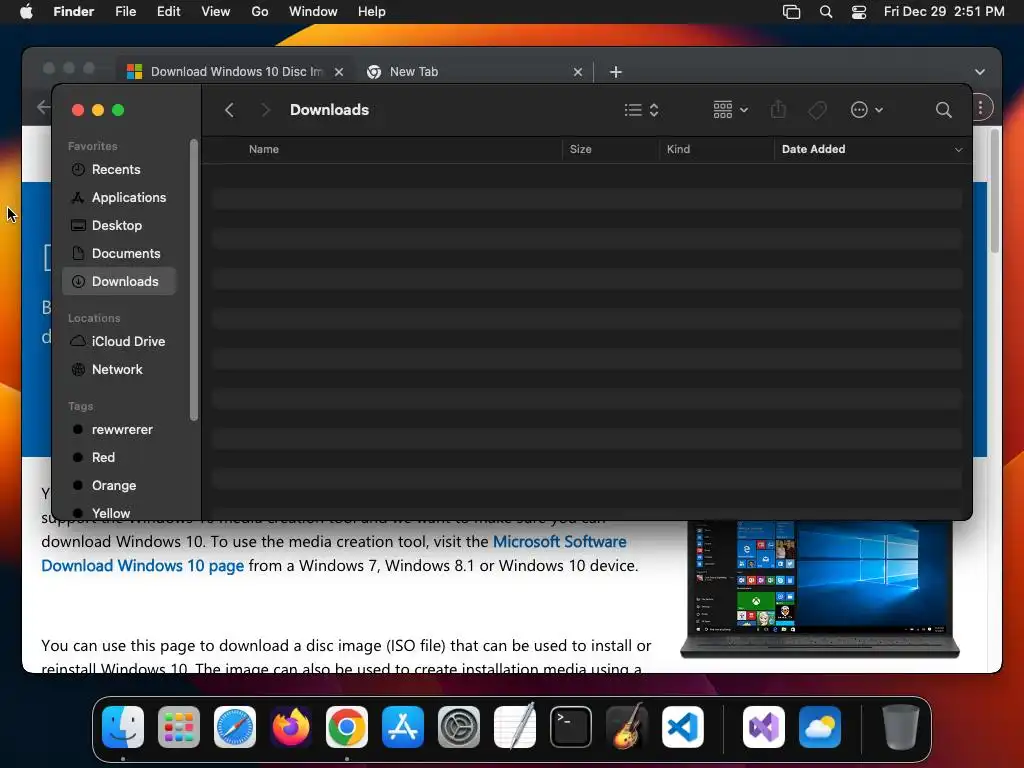This screenshot has height=768, width=1024.
Task: Open the group-by options dropdown
Action: (x=730, y=110)
